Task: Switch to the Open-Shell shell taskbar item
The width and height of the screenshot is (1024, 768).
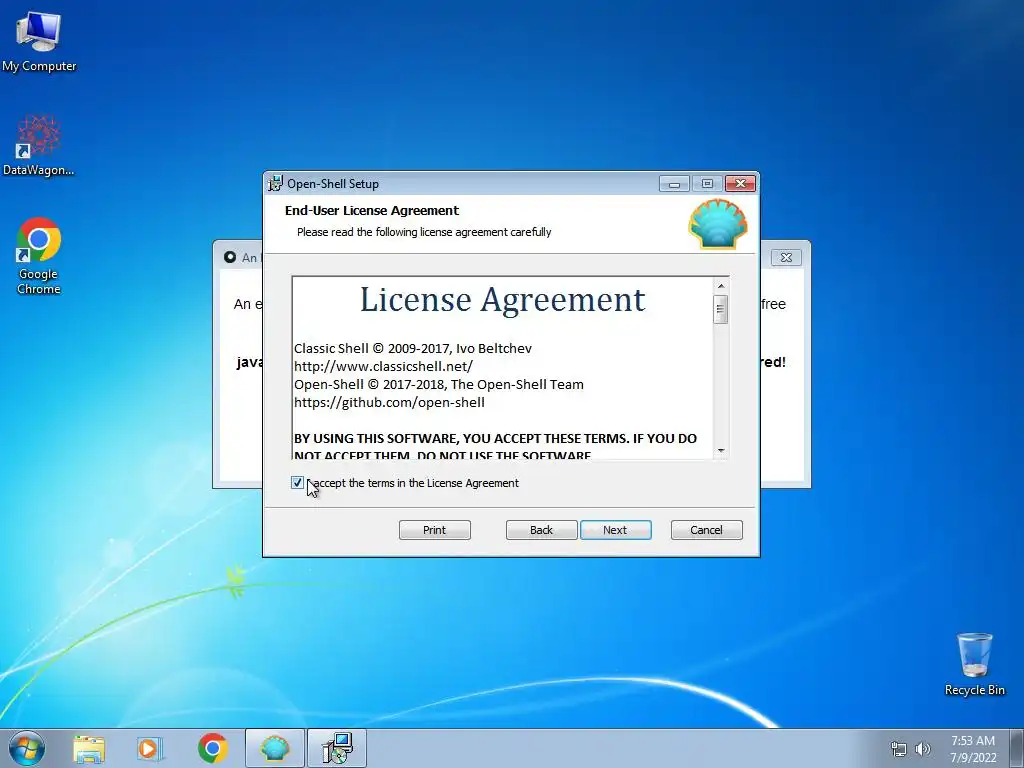Action: point(274,748)
